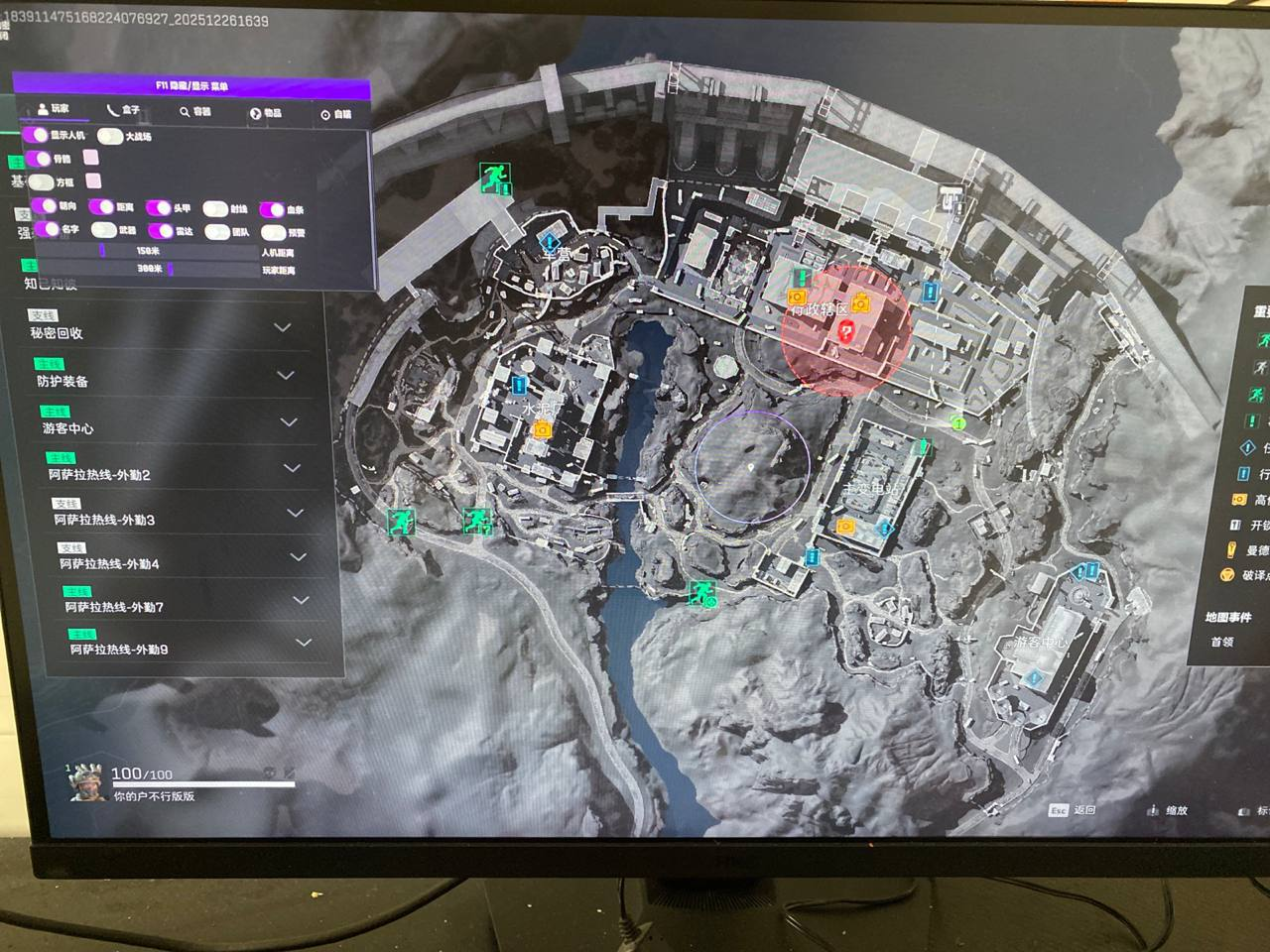
Task: Enable the 大战场 toggle
Action: click(109, 136)
